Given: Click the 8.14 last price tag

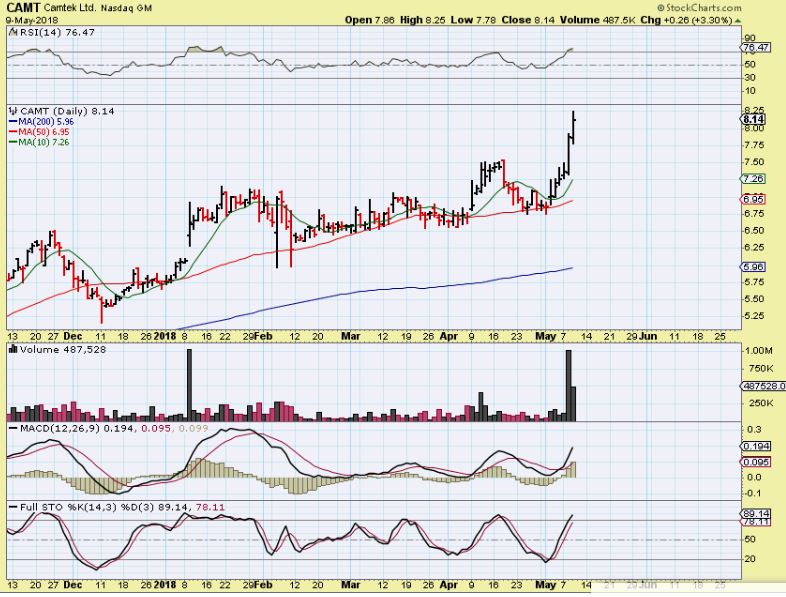Looking at the screenshot, I should pyautogui.click(x=753, y=119).
